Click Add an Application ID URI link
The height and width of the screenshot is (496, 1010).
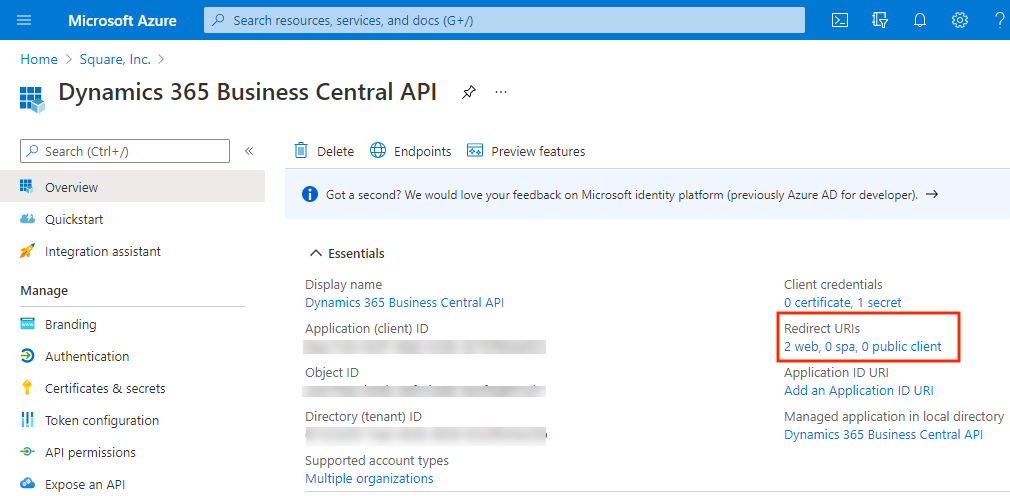(x=859, y=390)
